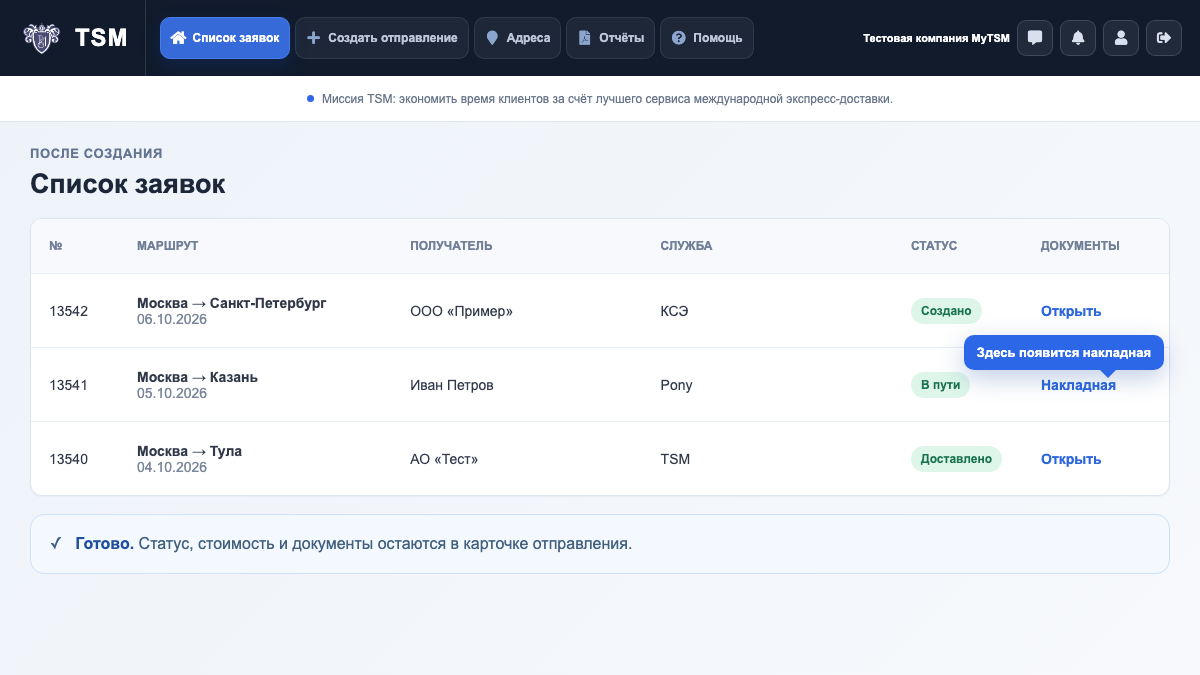The image size is (1200, 675).
Task: Select request number 13540
Action: [x=69, y=459]
